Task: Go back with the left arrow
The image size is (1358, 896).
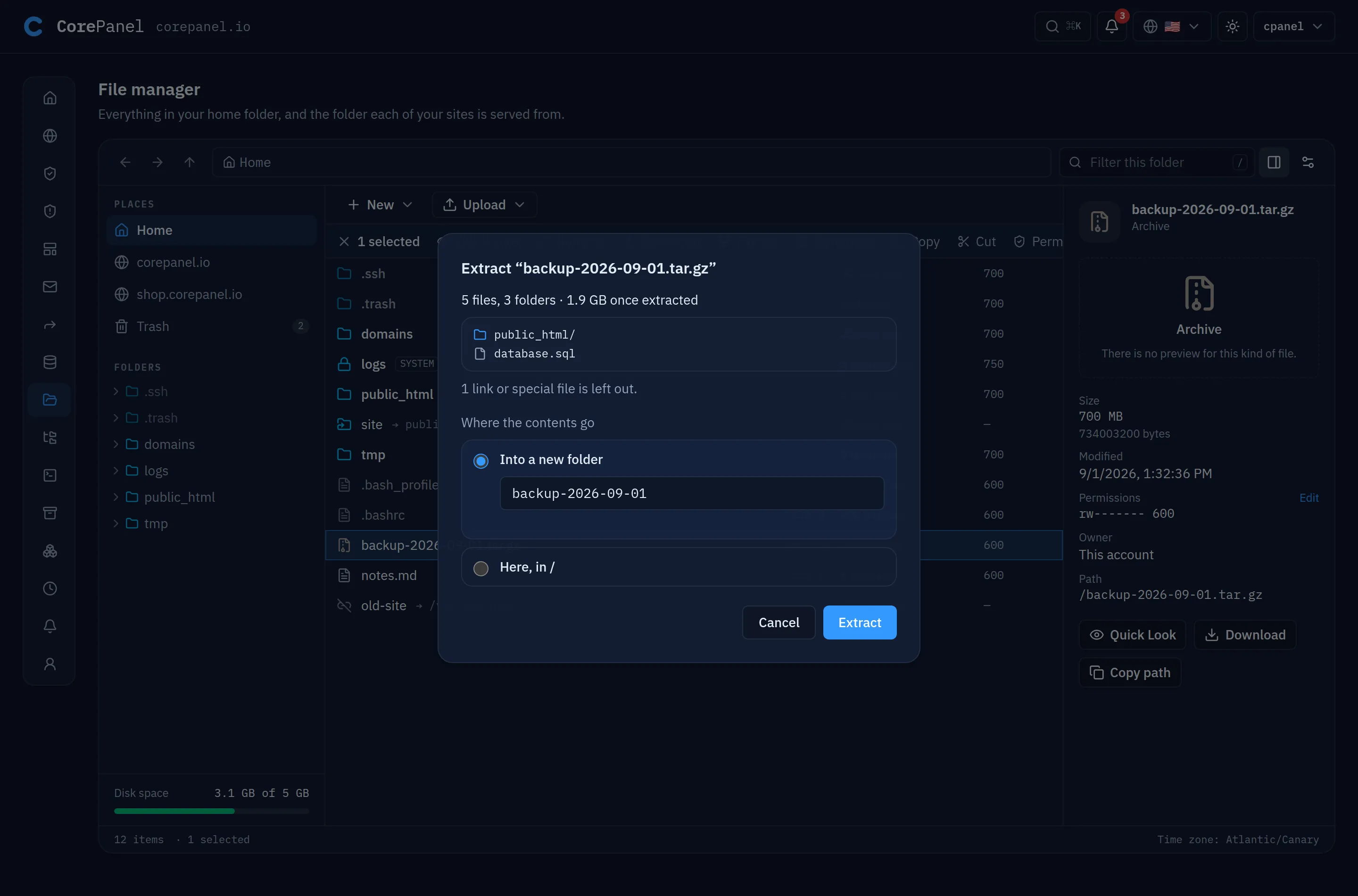Action: point(125,162)
